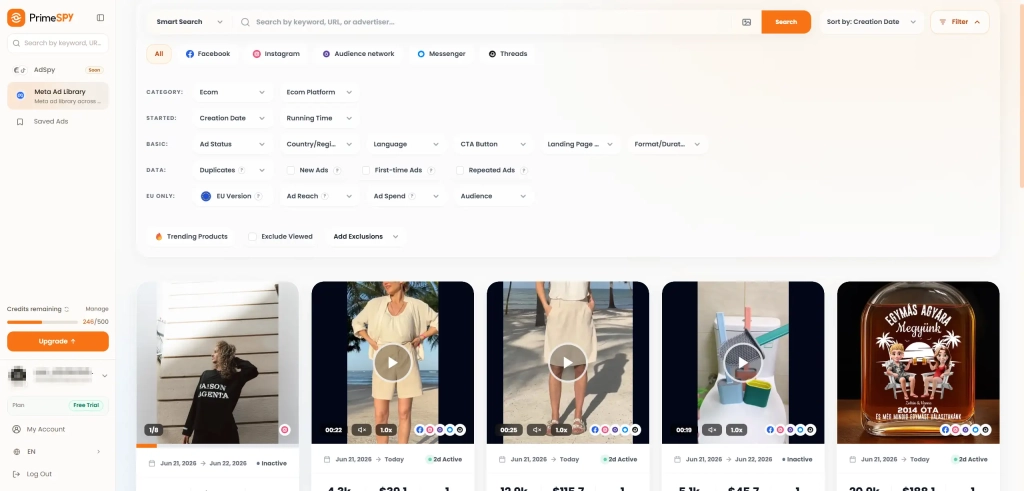Image resolution: width=1024 pixels, height=491 pixels.
Task: Click the Manage credits link
Action: 97,309
